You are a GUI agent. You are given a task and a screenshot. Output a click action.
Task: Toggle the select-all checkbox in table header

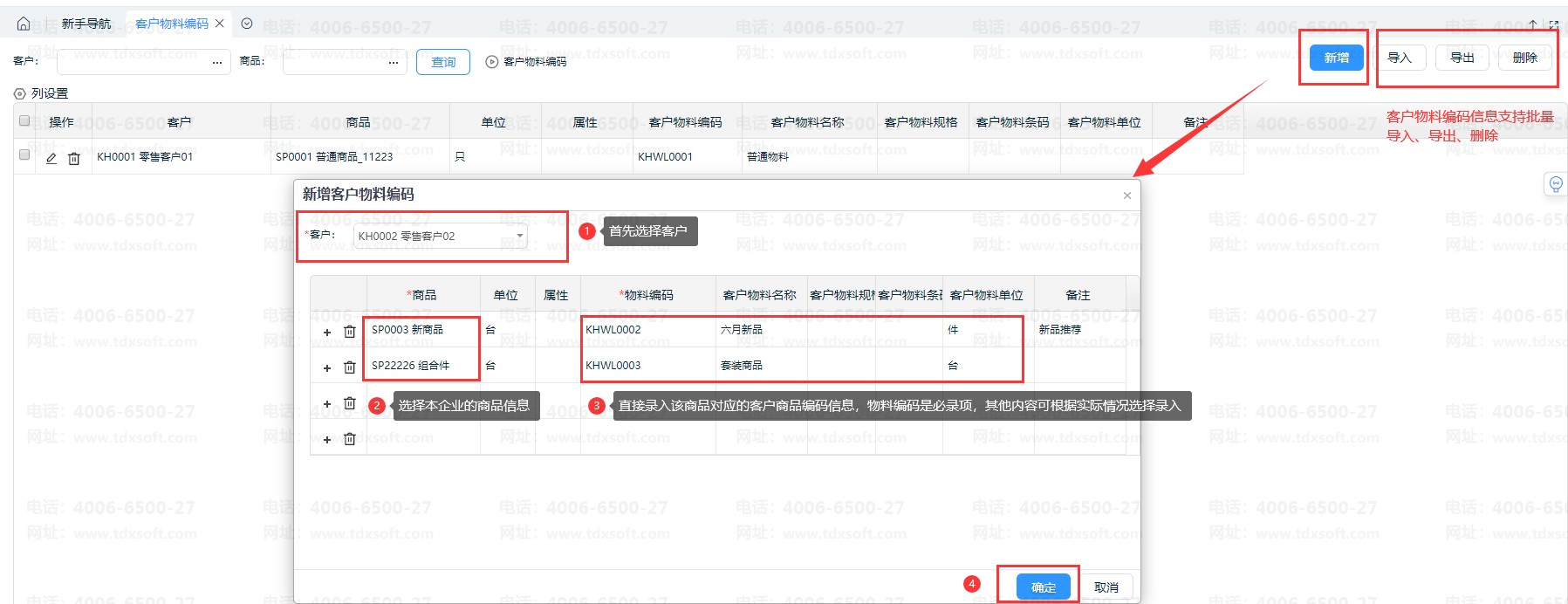[x=24, y=121]
